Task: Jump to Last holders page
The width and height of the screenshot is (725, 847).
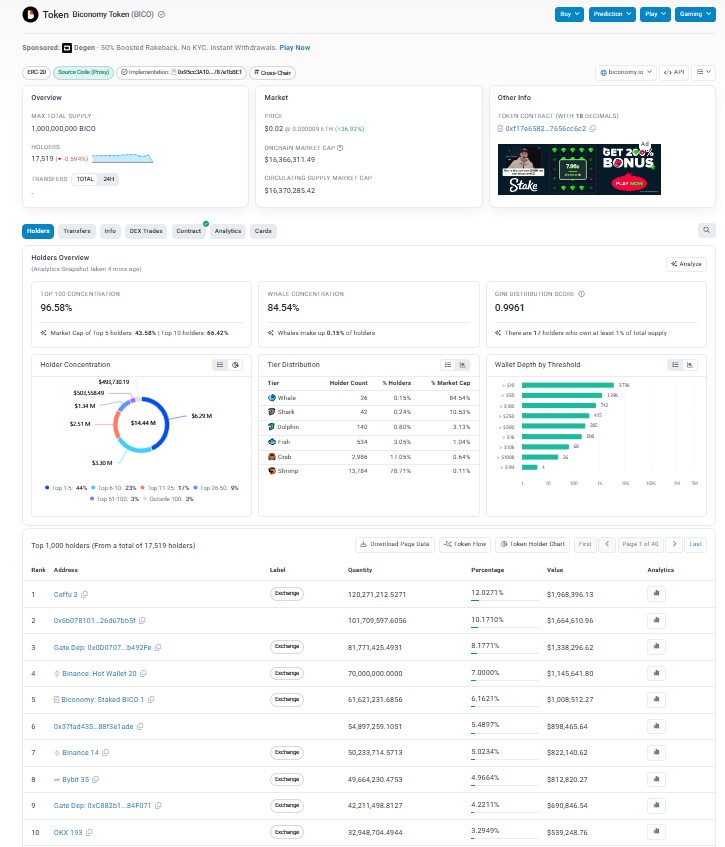Action: [695, 544]
